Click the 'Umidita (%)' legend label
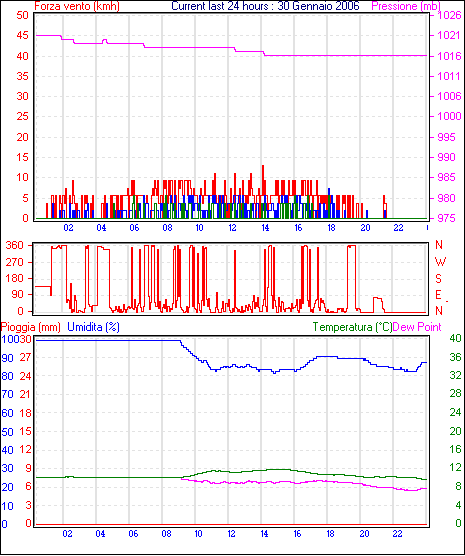Viewport: 465px width, 556px height. (93, 327)
